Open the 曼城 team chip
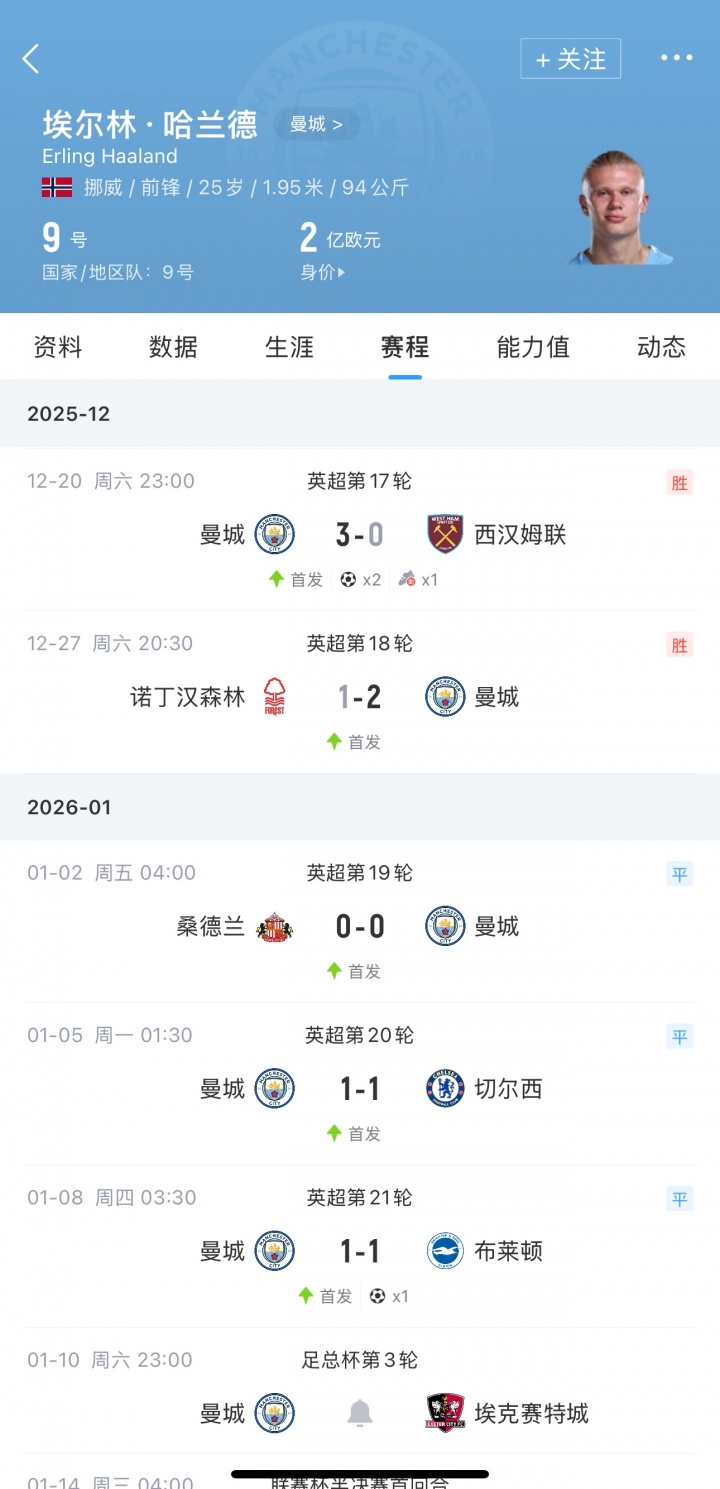This screenshot has width=720, height=1489. click(x=315, y=124)
